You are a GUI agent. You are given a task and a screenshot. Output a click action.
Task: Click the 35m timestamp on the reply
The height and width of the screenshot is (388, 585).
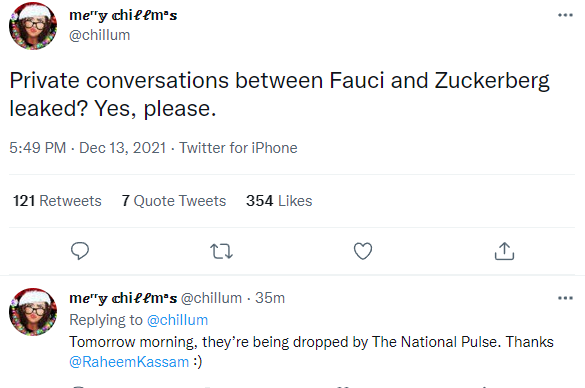pos(270,298)
